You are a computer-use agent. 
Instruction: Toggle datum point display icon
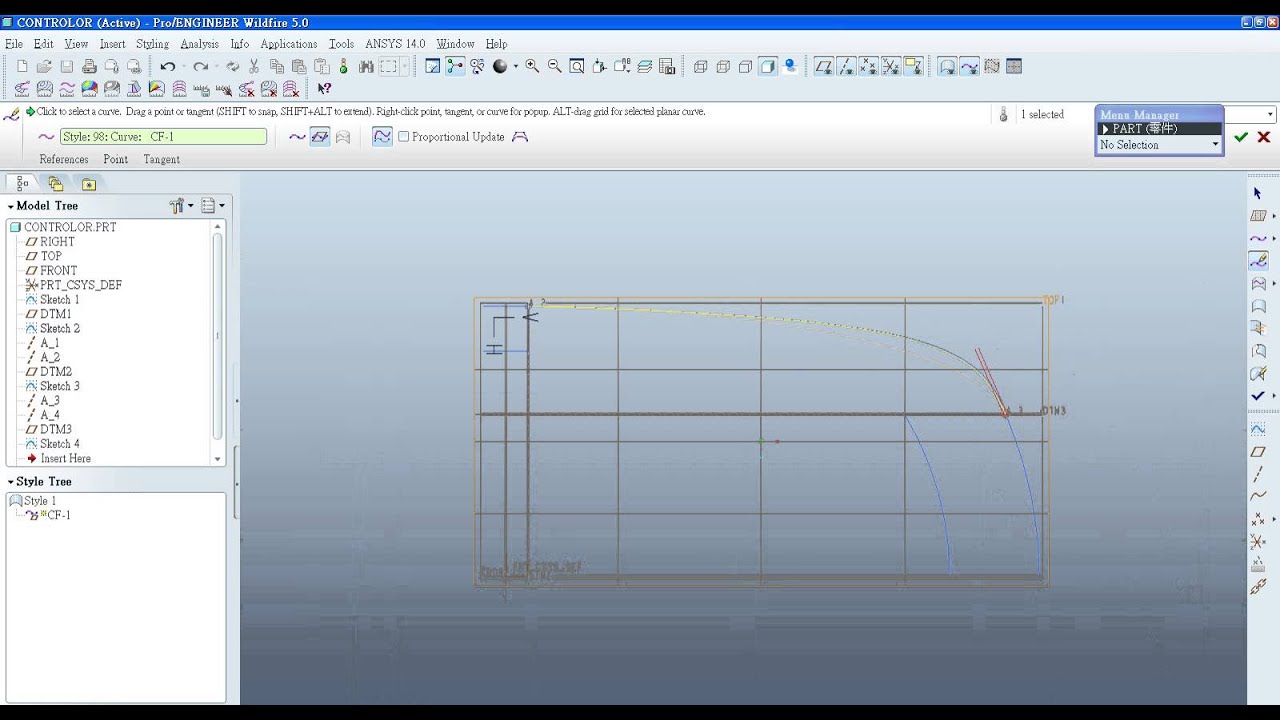point(868,66)
